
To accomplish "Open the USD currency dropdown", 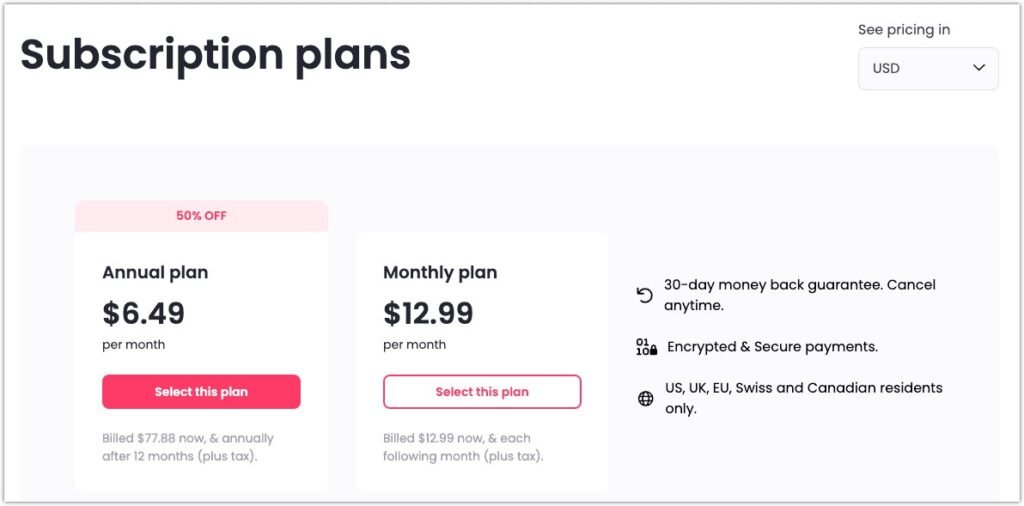I will (928, 68).
